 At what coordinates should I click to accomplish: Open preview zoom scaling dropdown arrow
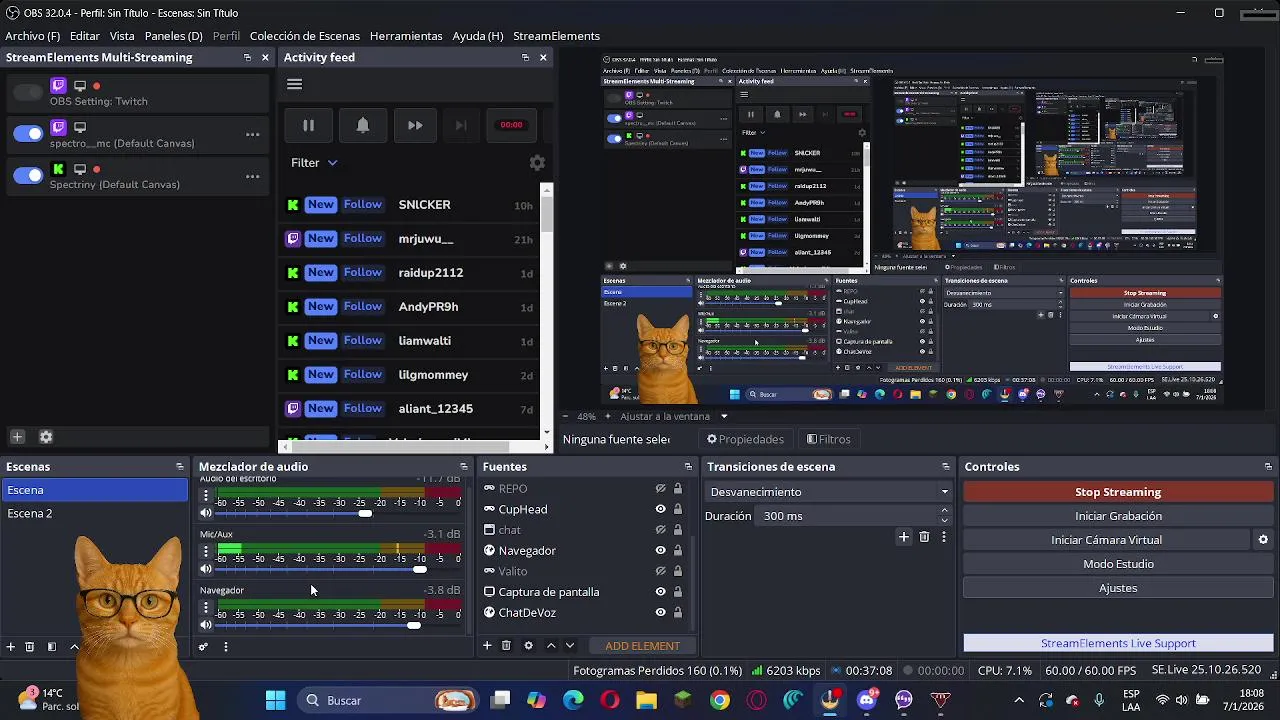click(x=724, y=416)
